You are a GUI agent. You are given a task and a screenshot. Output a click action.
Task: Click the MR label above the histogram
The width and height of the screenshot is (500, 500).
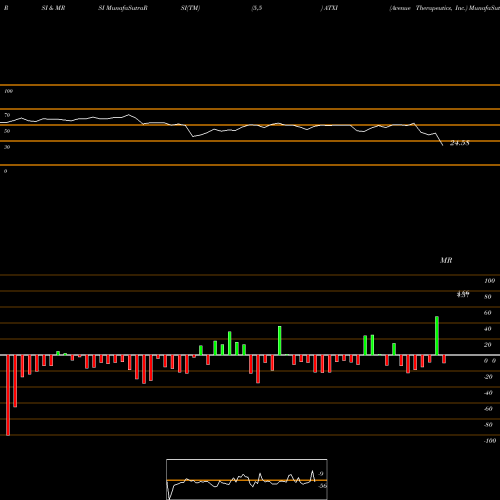click(446, 260)
